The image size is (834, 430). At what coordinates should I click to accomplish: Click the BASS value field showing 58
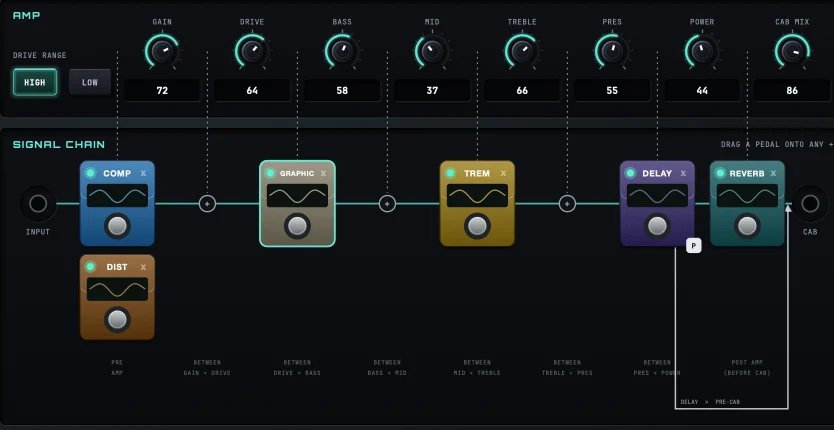click(x=342, y=90)
